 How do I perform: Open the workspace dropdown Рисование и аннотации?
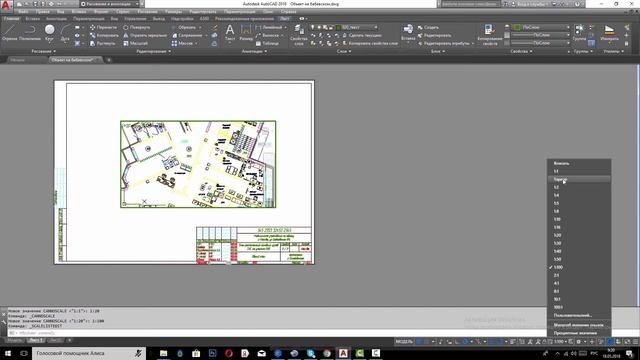[109, 4]
